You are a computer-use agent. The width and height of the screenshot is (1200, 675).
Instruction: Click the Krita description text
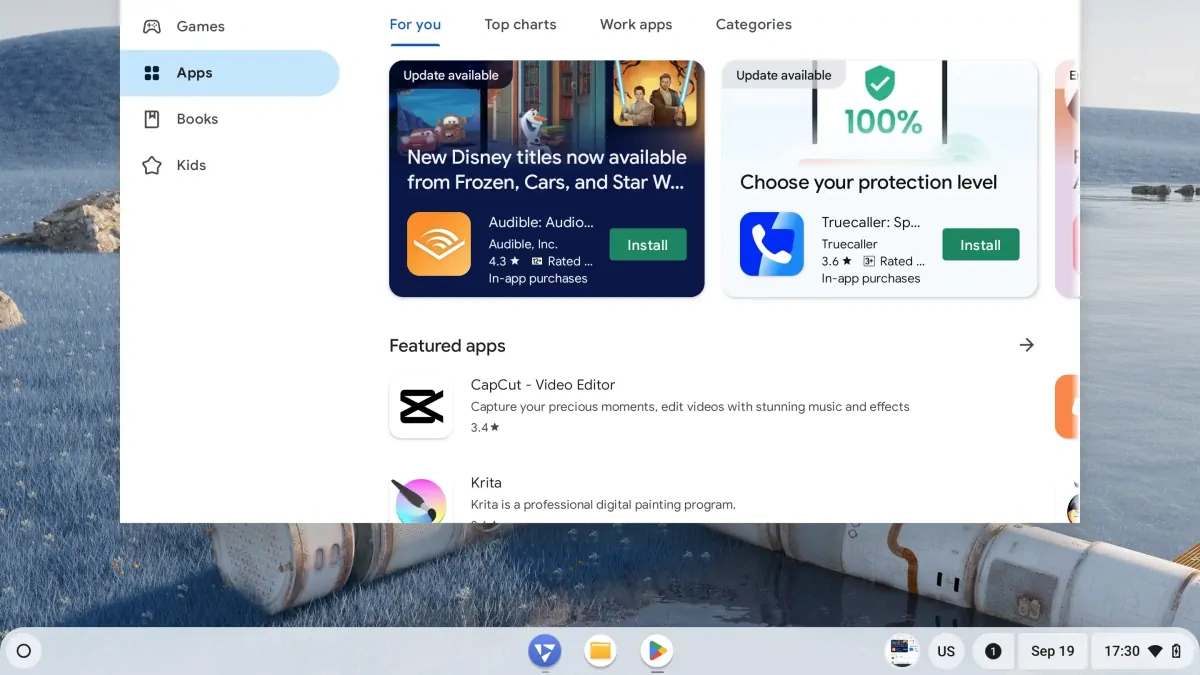[x=603, y=505]
